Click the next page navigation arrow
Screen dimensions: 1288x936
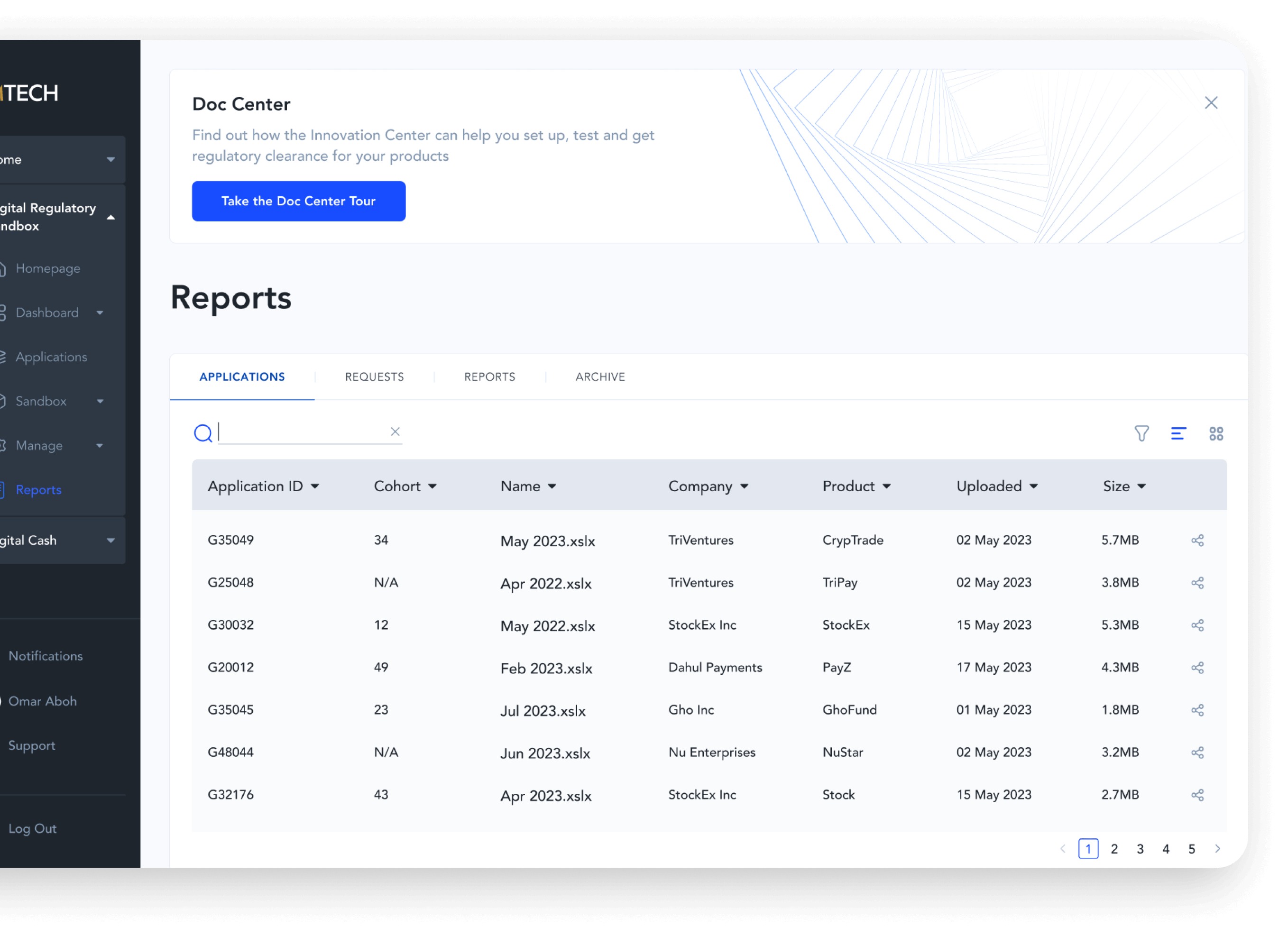pyautogui.click(x=1218, y=848)
